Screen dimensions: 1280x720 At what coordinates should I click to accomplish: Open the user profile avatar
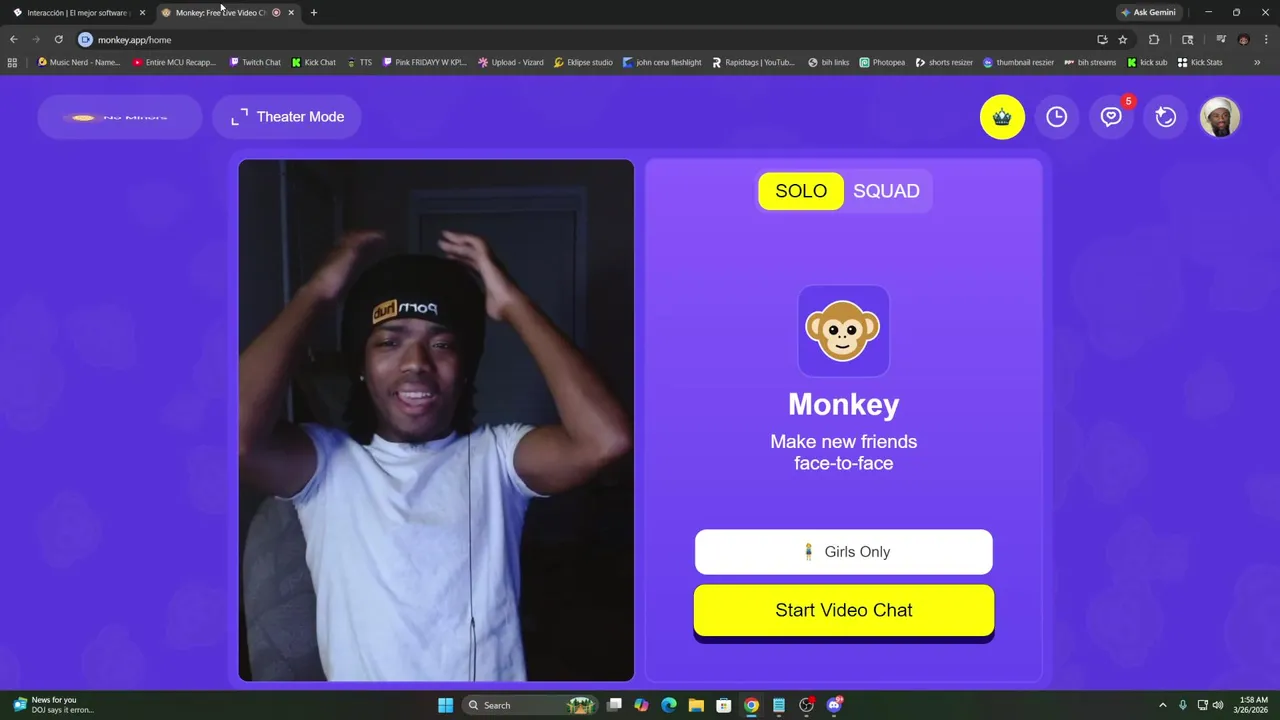pos(1220,117)
